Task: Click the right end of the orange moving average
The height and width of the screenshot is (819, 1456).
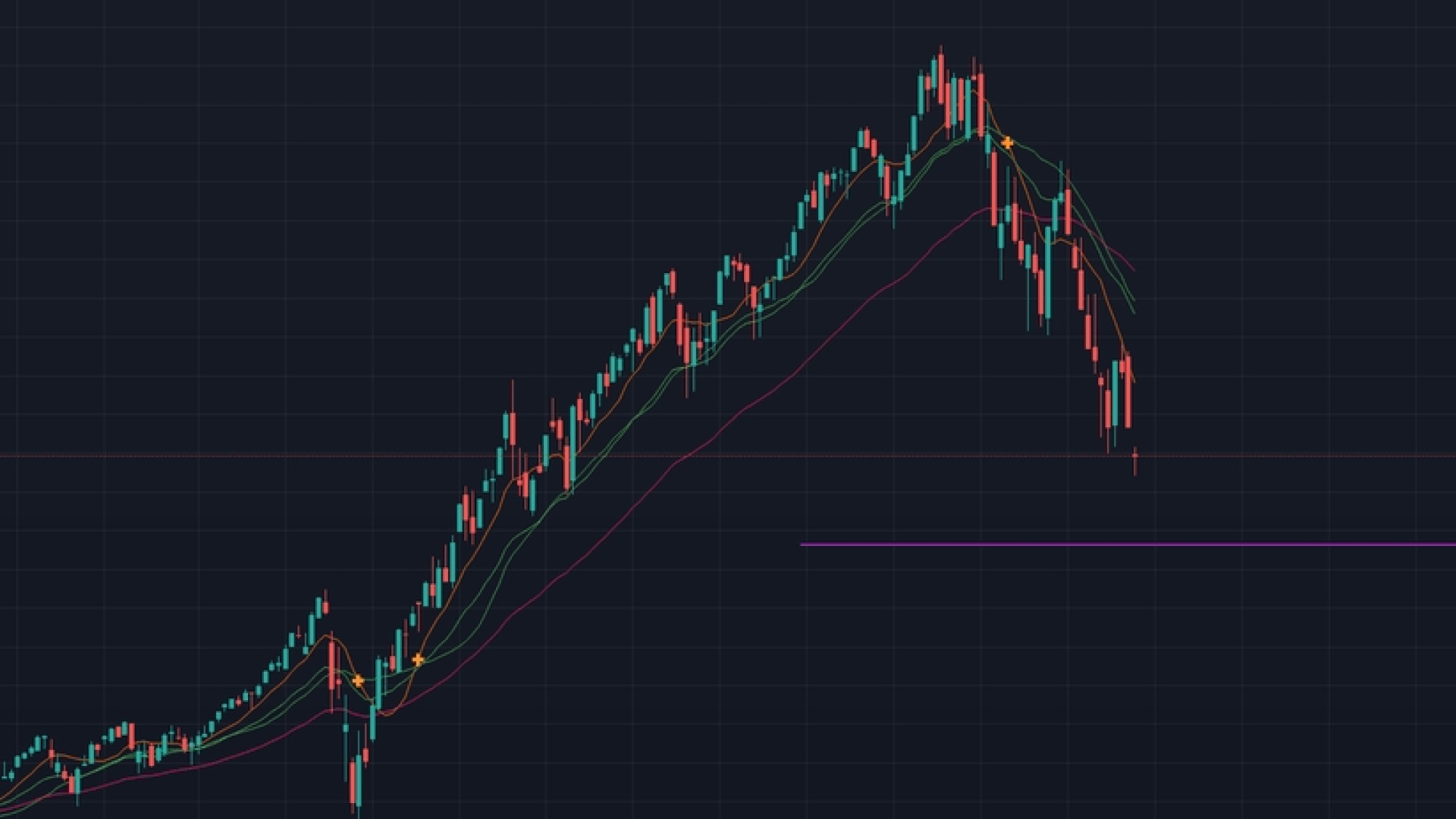Action: click(1134, 381)
